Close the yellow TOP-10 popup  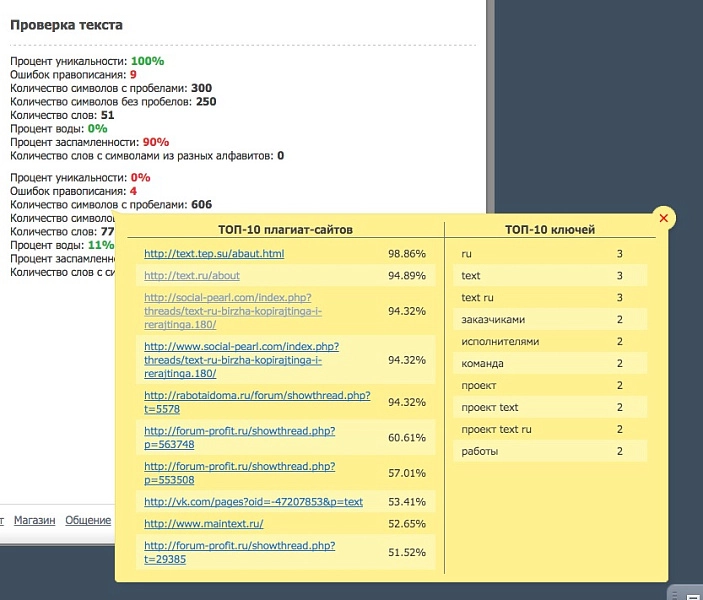click(664, 218)
